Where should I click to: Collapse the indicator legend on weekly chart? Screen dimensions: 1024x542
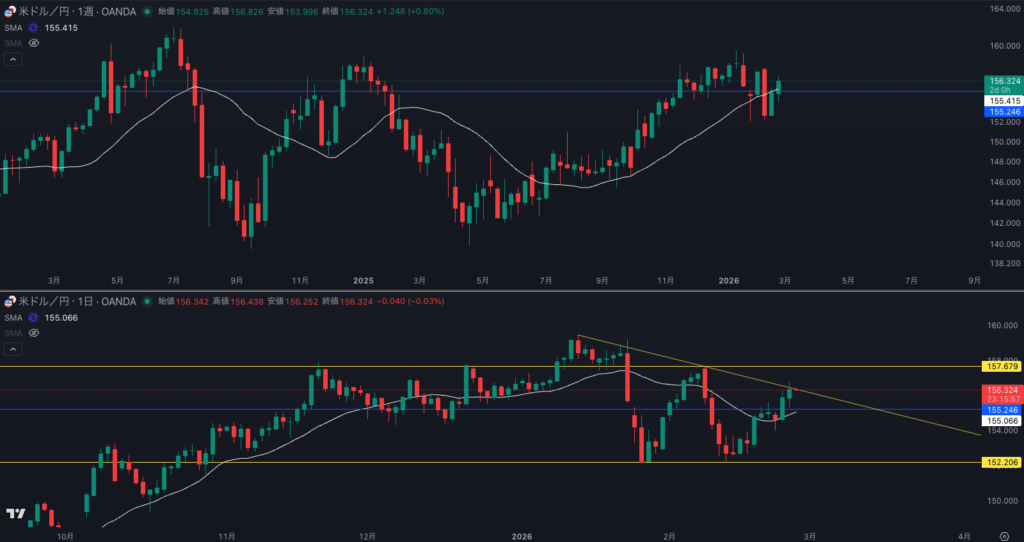(13, 60)
